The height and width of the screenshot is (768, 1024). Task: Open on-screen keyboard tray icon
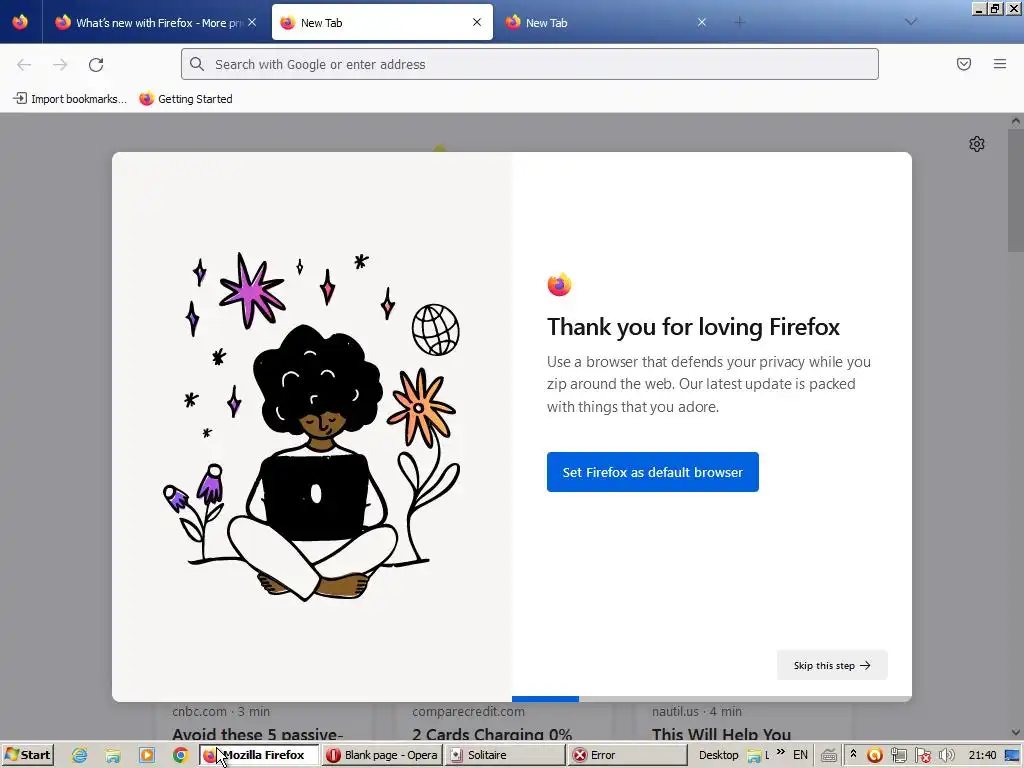tap(829, 756)
